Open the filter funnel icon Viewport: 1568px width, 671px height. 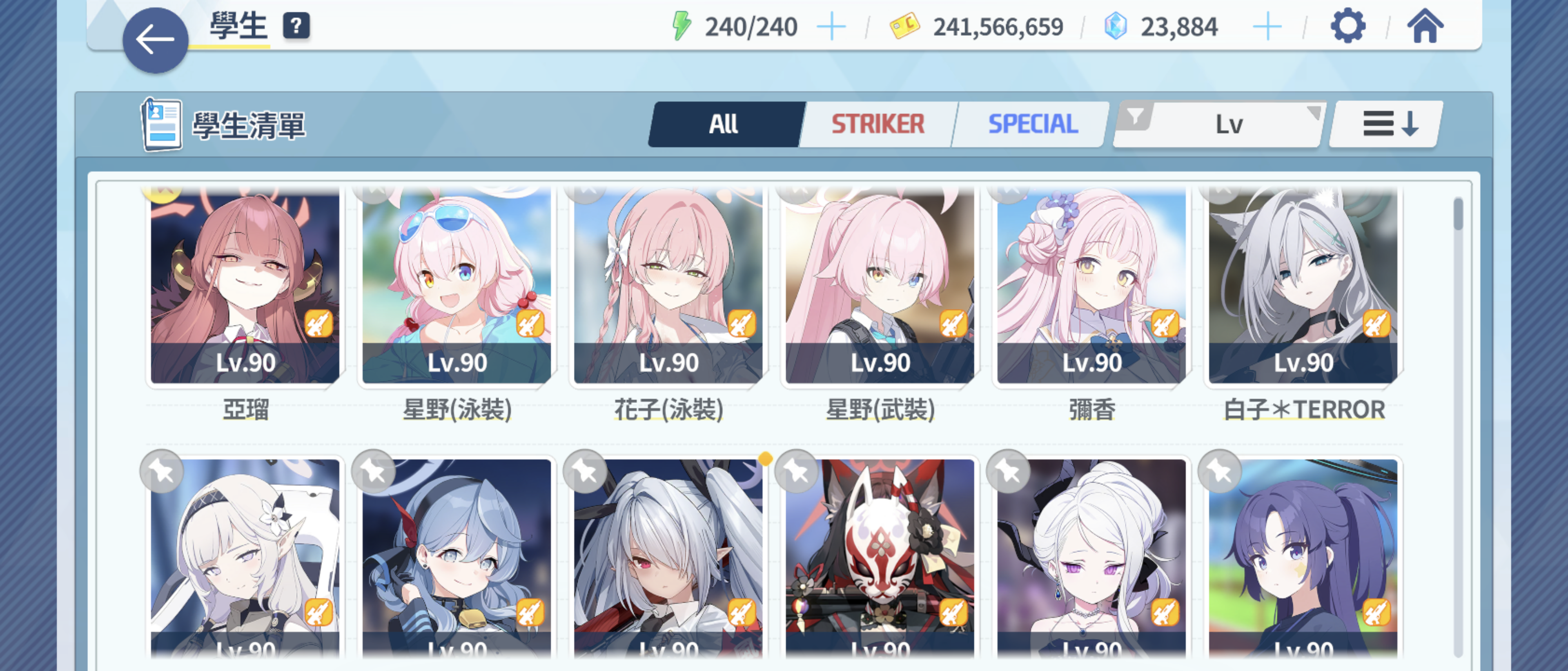click(x=1135, y=115)
